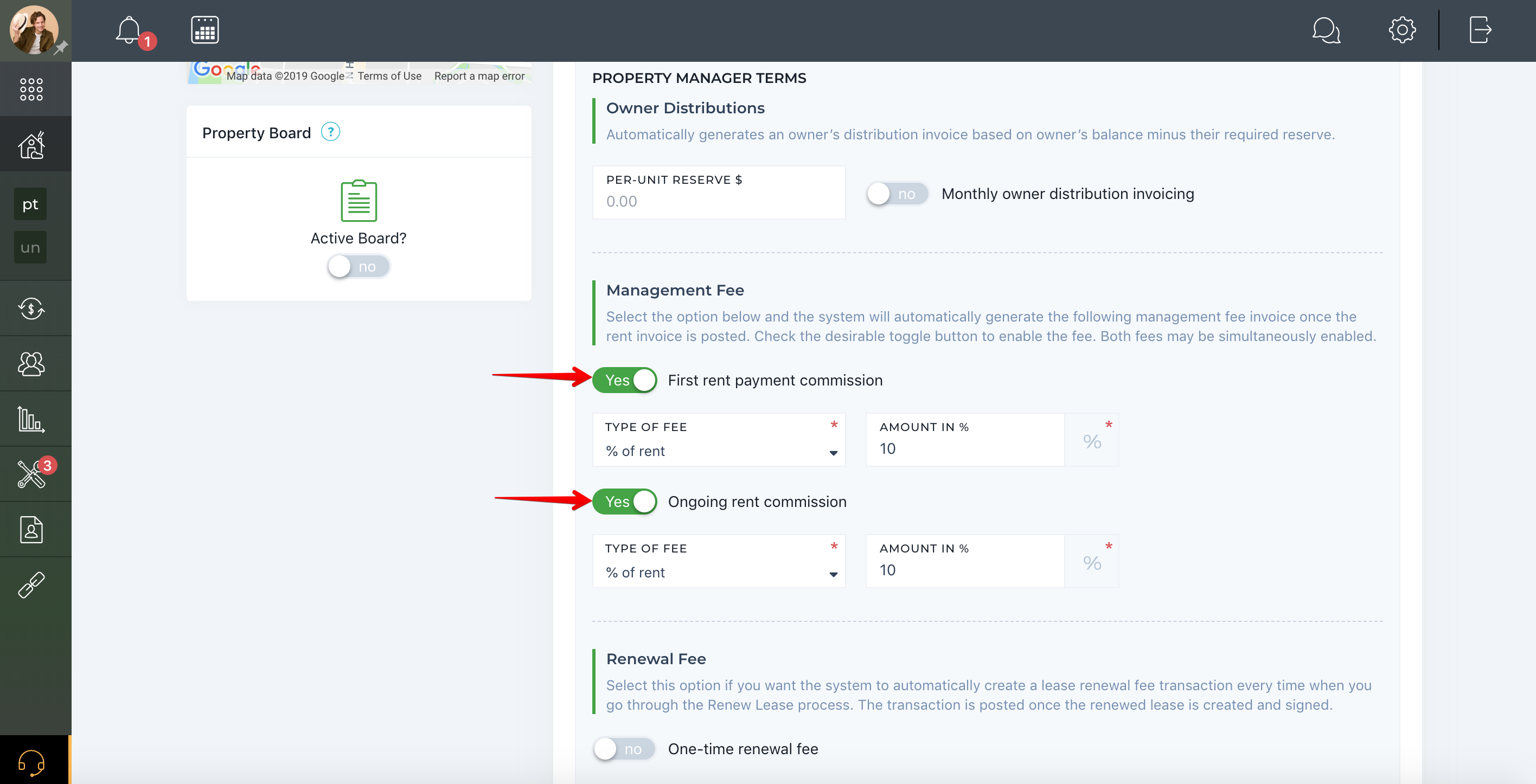Toggle Monthly owner distribution invoicing
Screen dimensions: 1536x784
pos(898,194)
